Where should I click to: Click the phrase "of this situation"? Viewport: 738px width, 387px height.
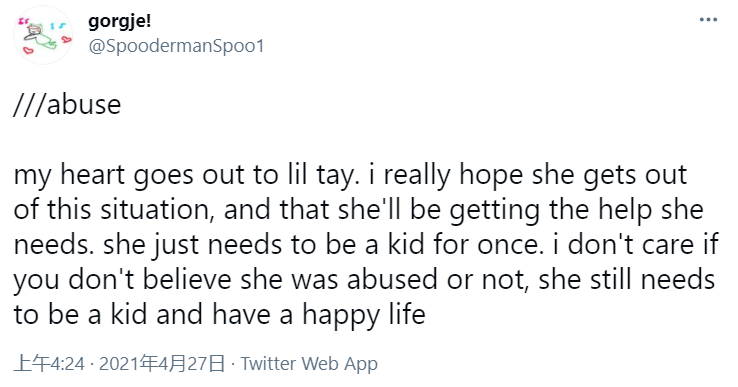pyautogui.click(x=112, y=210)
